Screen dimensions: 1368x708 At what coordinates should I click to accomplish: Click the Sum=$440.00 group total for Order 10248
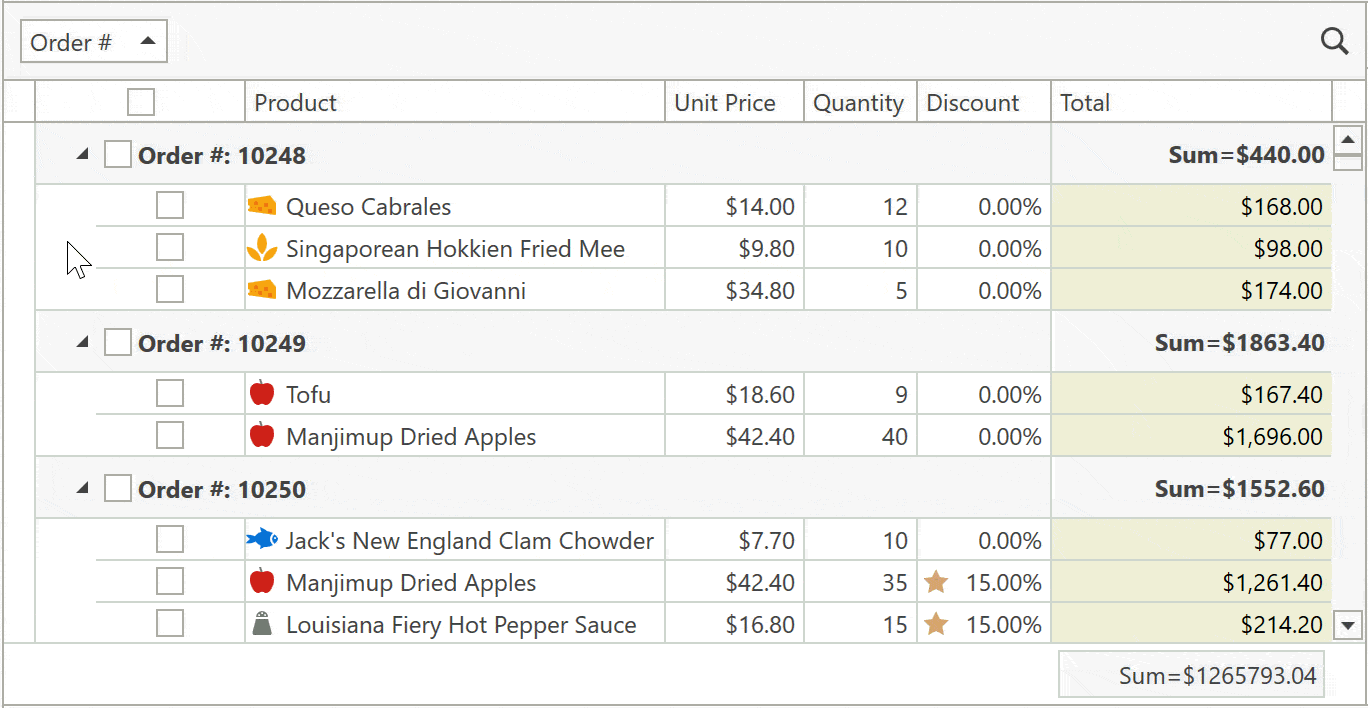coord(1244,154)
